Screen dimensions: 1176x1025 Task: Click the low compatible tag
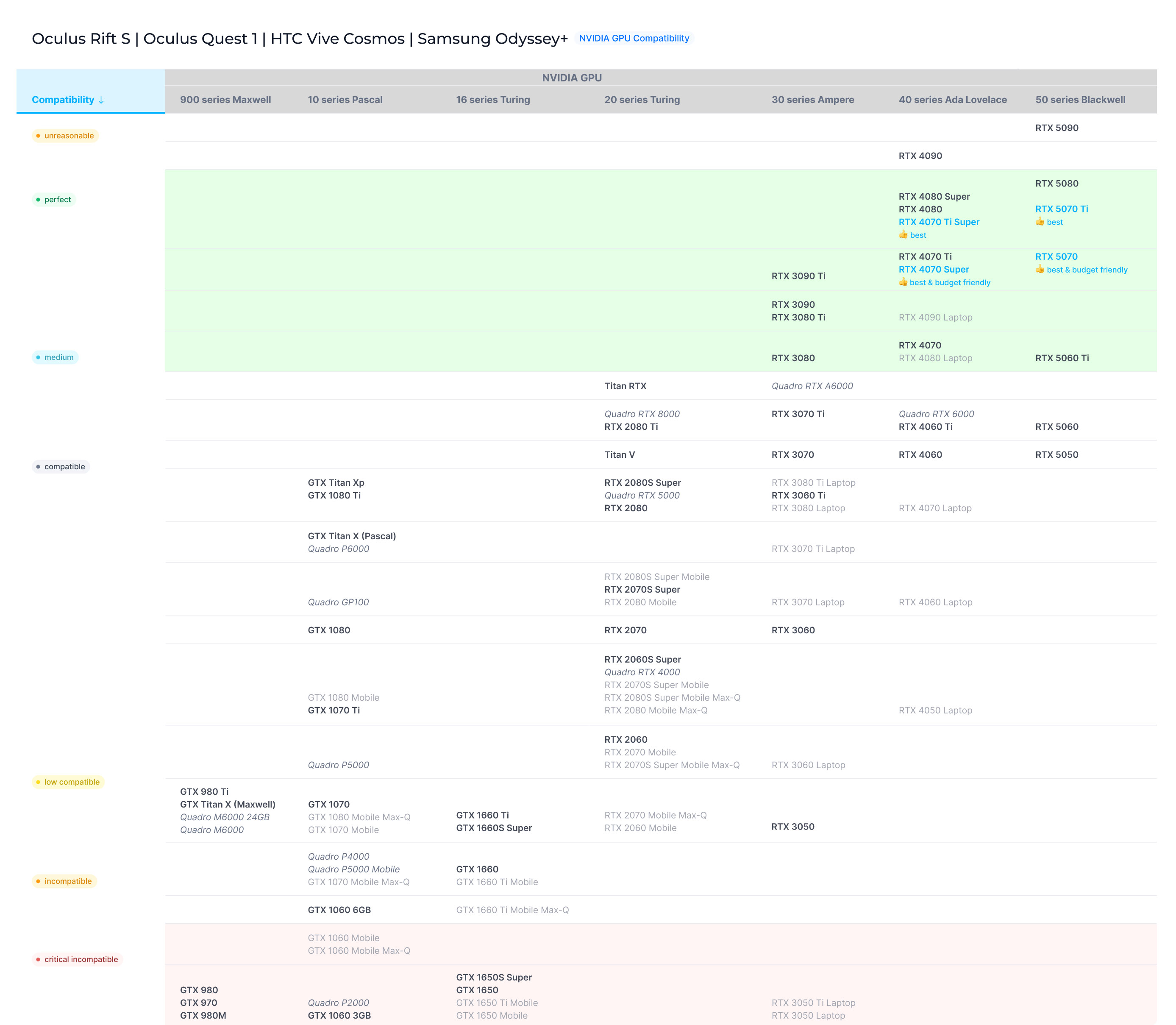point(68,782)
